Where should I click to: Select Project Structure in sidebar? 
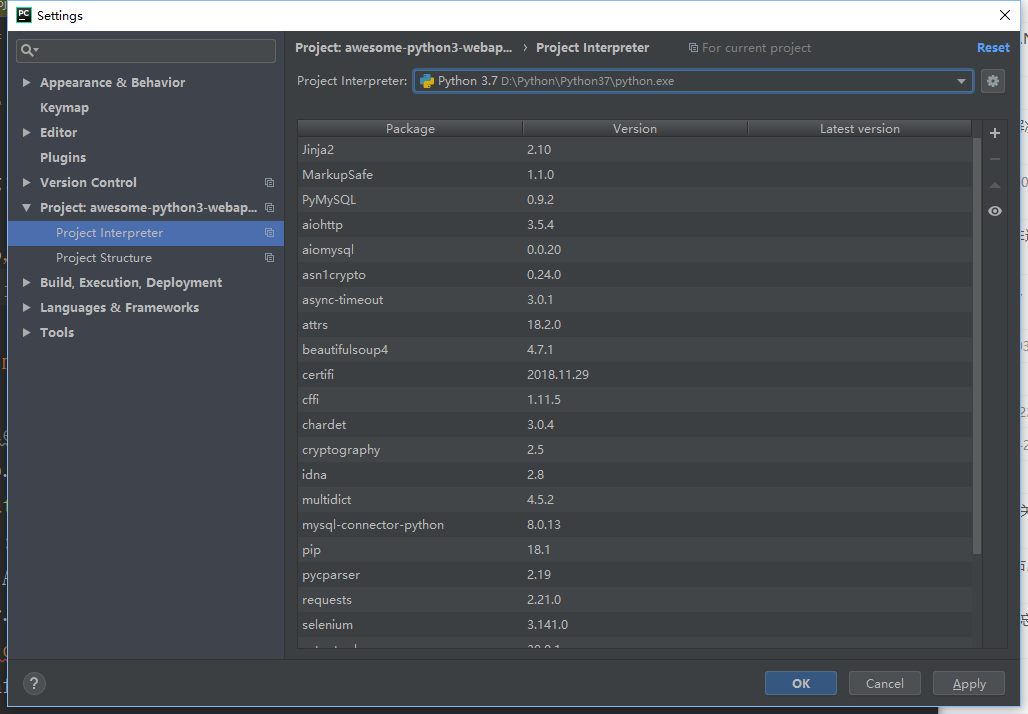coord(146,258)
